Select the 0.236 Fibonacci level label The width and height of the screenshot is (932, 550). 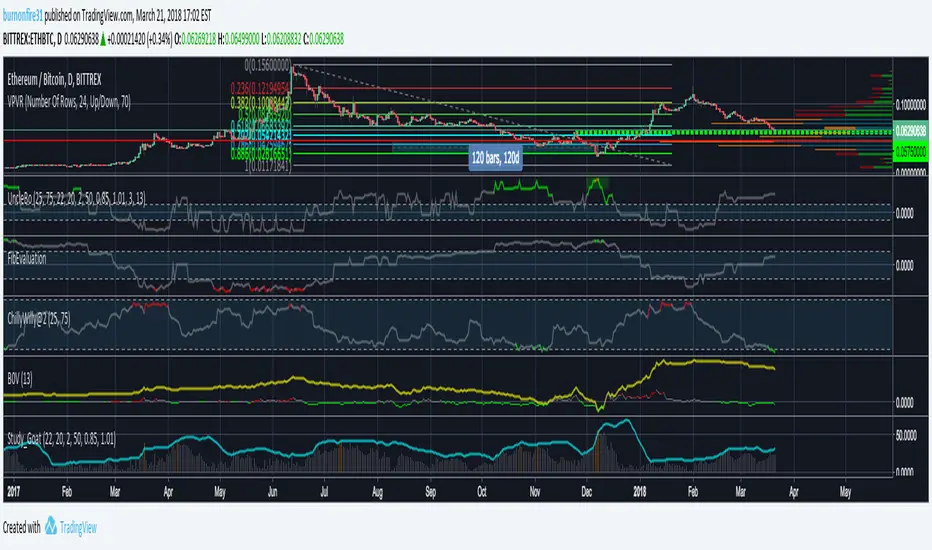[260, 88]
